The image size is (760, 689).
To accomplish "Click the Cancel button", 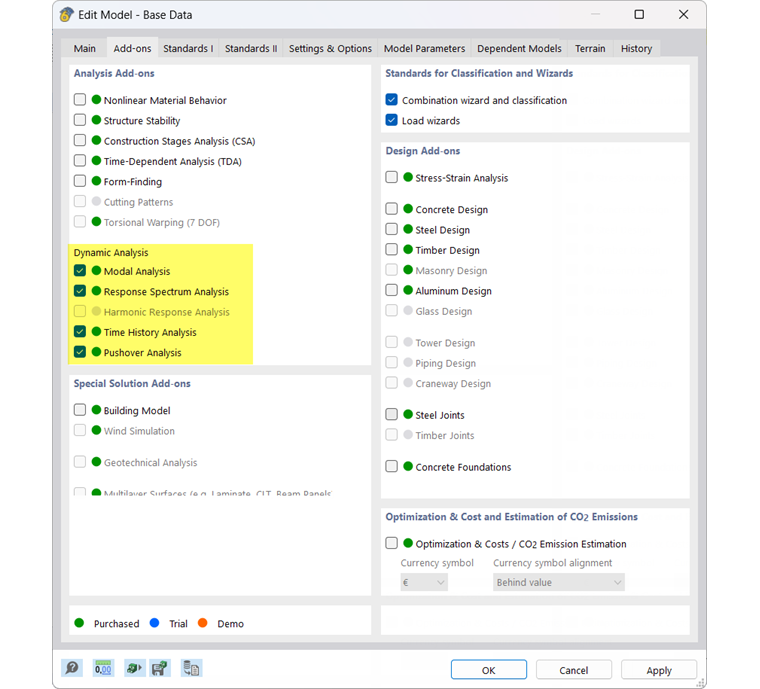I will pyautogui.click(x=574, y=670).
